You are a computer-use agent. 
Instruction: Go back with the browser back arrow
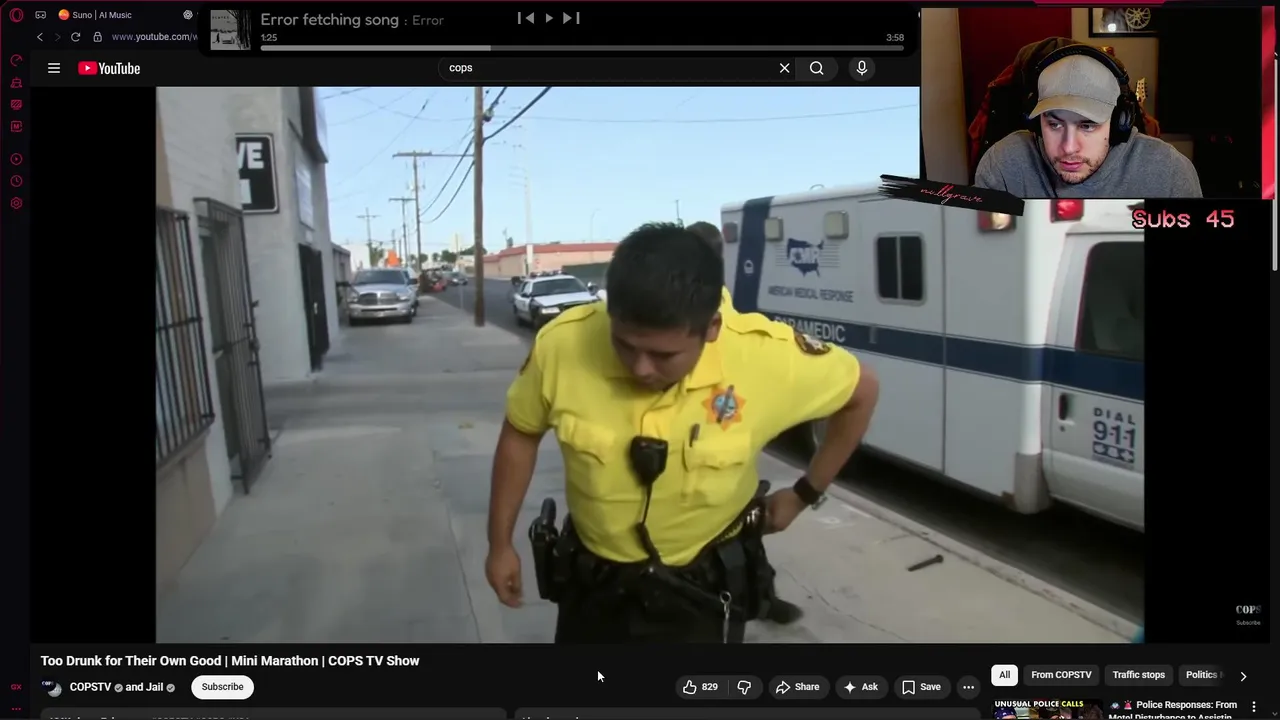click(x=40, y=37)
